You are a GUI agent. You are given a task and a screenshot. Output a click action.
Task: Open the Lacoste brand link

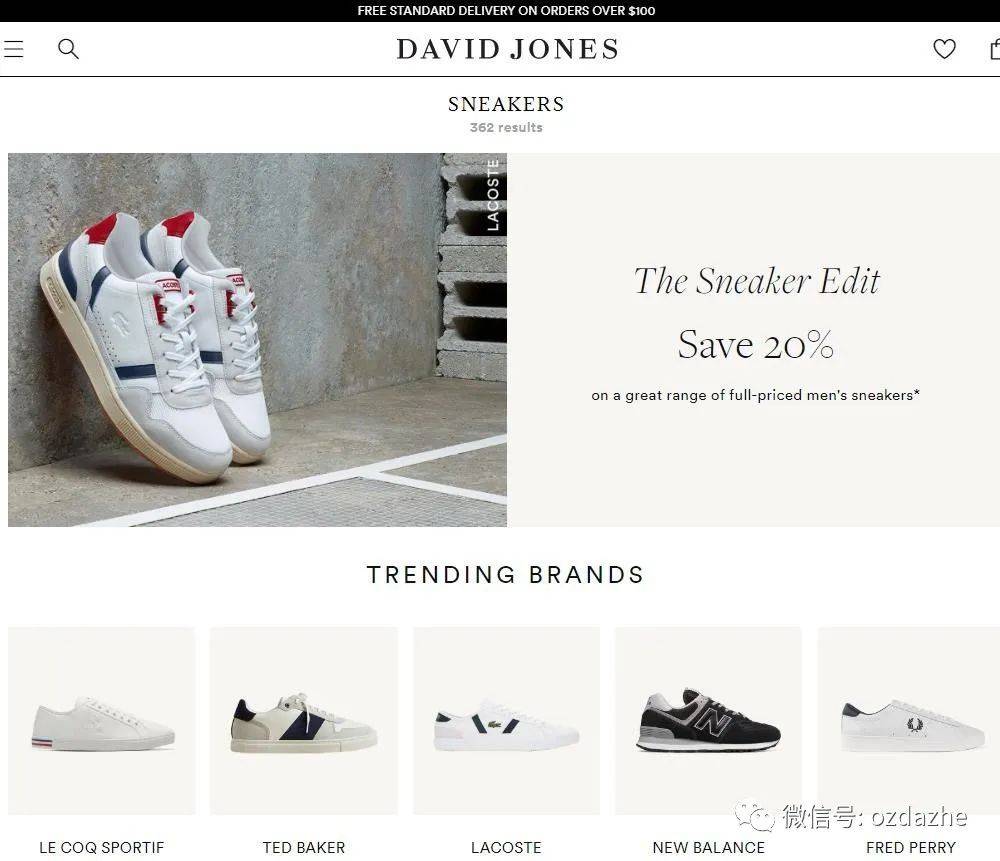tap(506, 848)
